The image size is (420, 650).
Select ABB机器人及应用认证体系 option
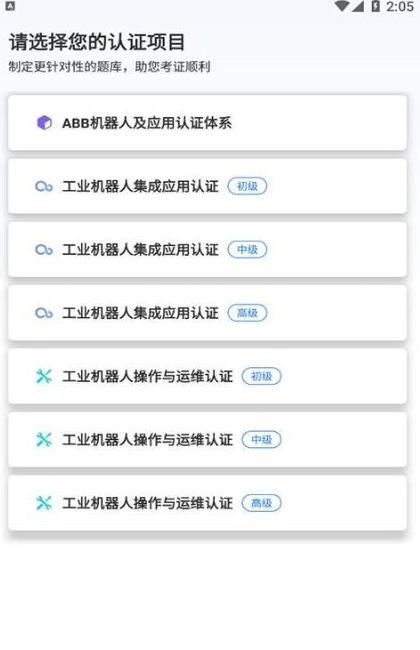pyautogui.click(x=207, y=123)
